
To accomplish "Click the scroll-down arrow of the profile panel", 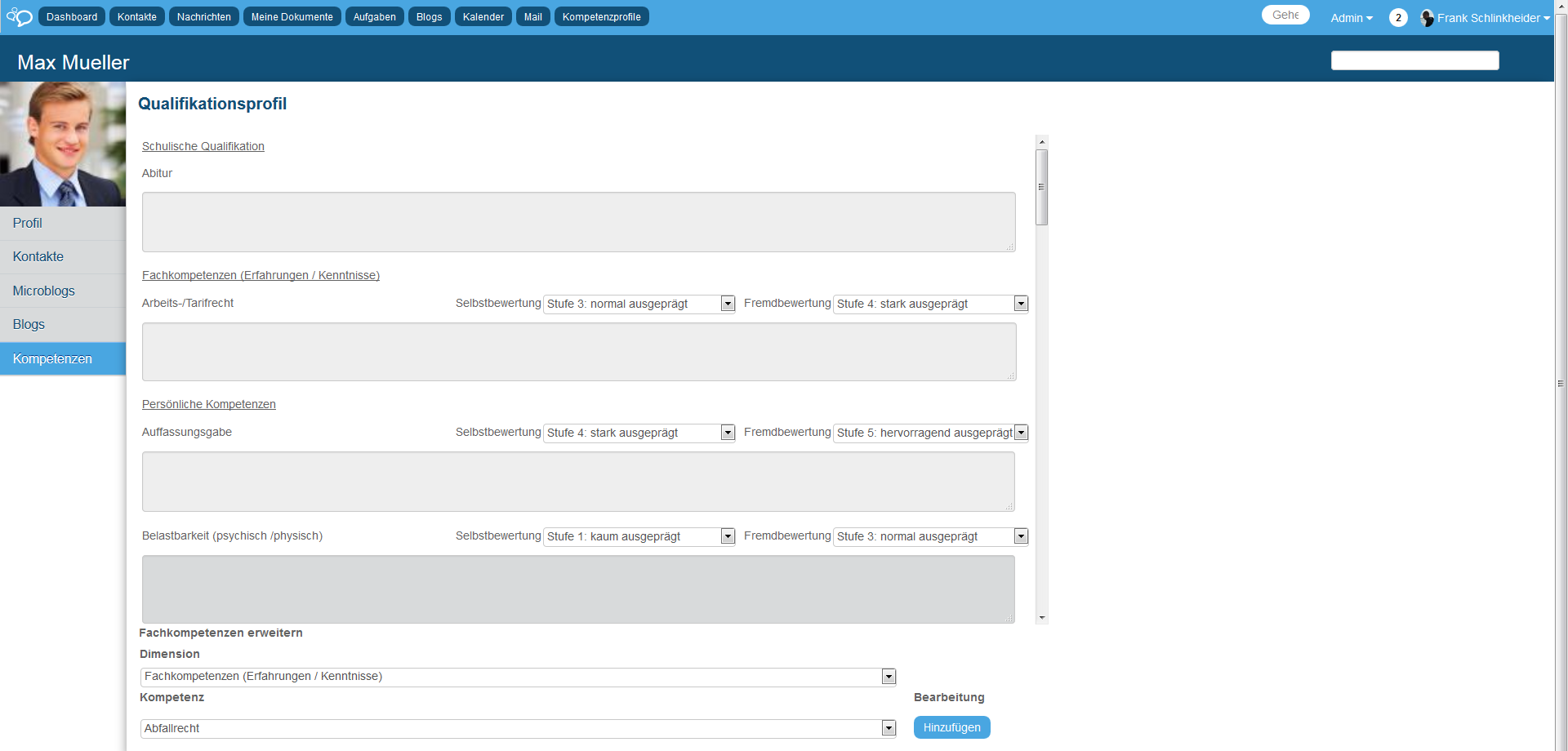I will (x=1041, y=618).
